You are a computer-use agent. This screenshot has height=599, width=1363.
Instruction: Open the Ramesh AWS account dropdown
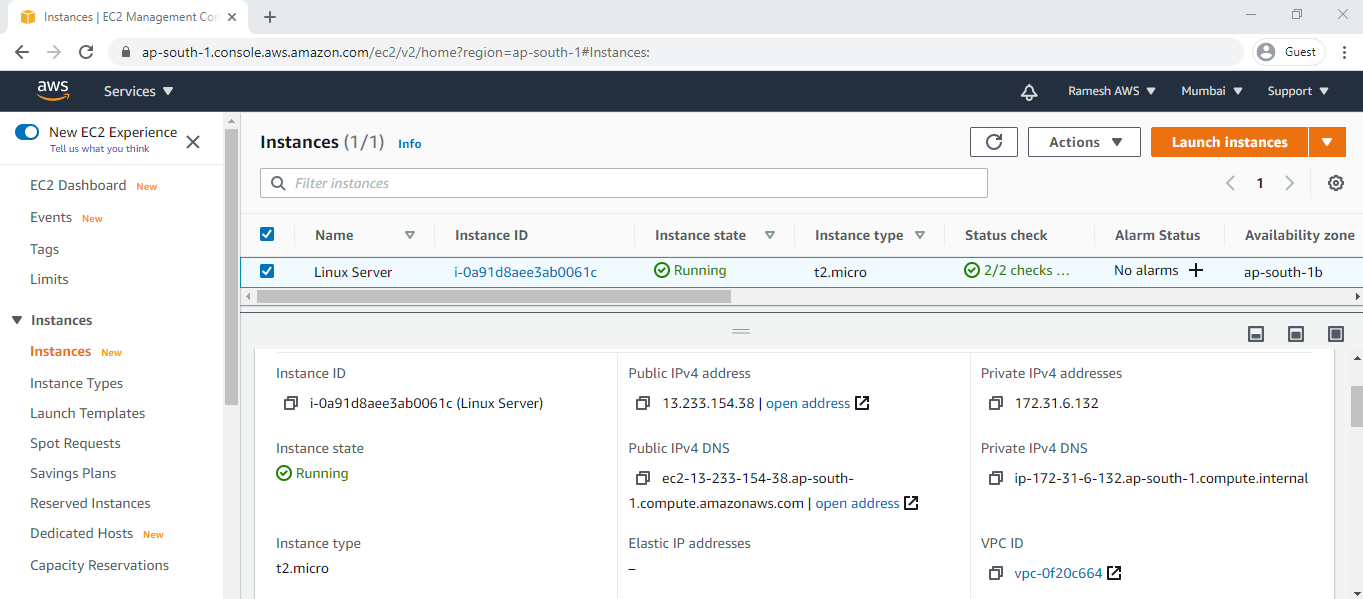[1112, 91]
